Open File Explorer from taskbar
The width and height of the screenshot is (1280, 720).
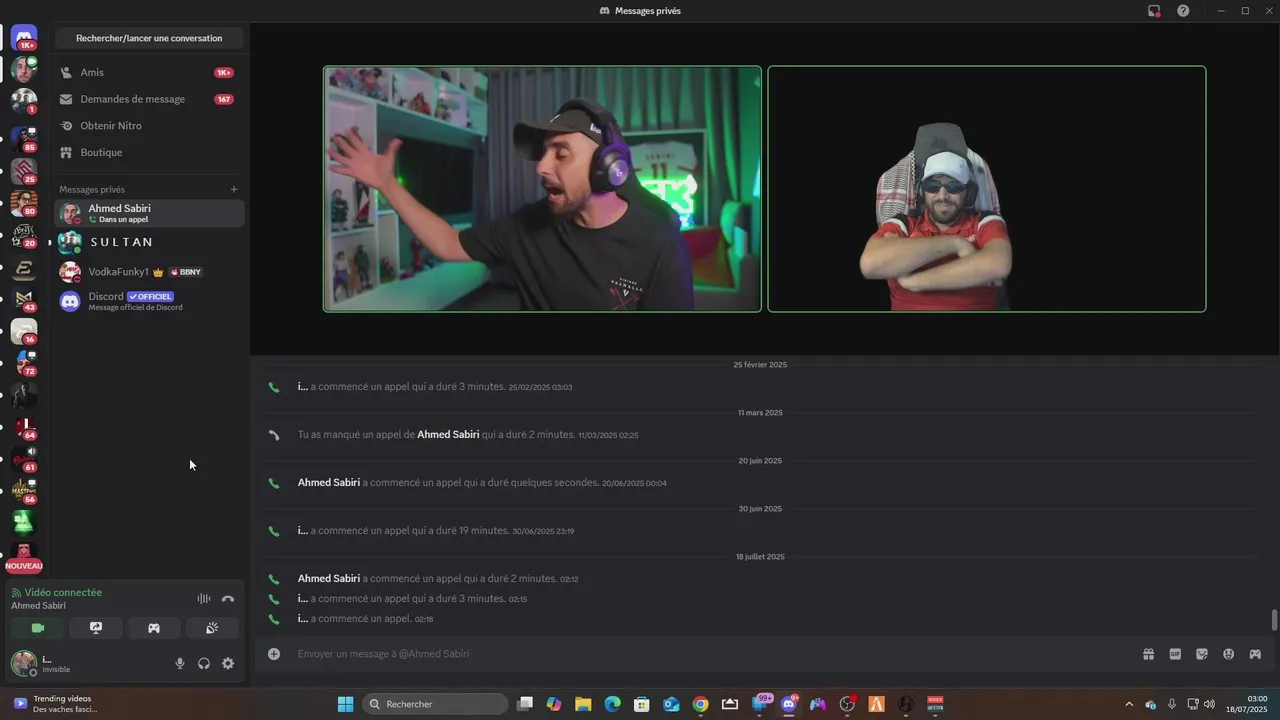pyautogui.click(x=583, y=704)
